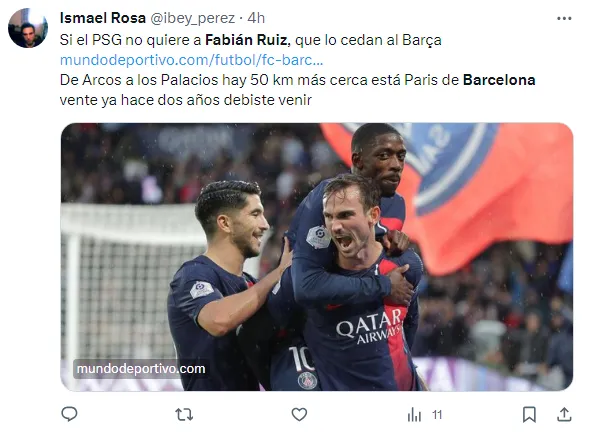Click the Ismael Rosa display name
599x436 pixels.
[103, 18]
